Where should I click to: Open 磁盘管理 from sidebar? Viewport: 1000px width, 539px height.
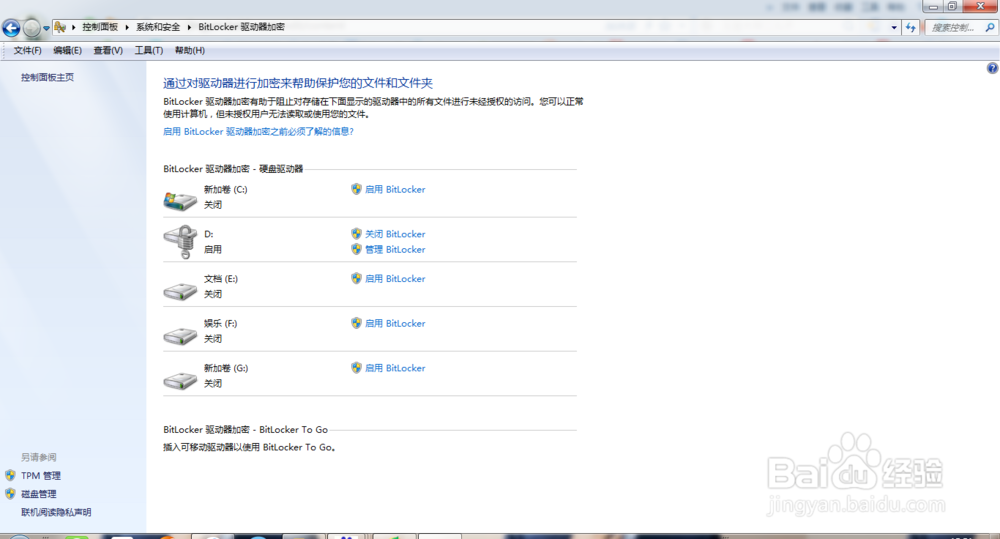[39, 494]
